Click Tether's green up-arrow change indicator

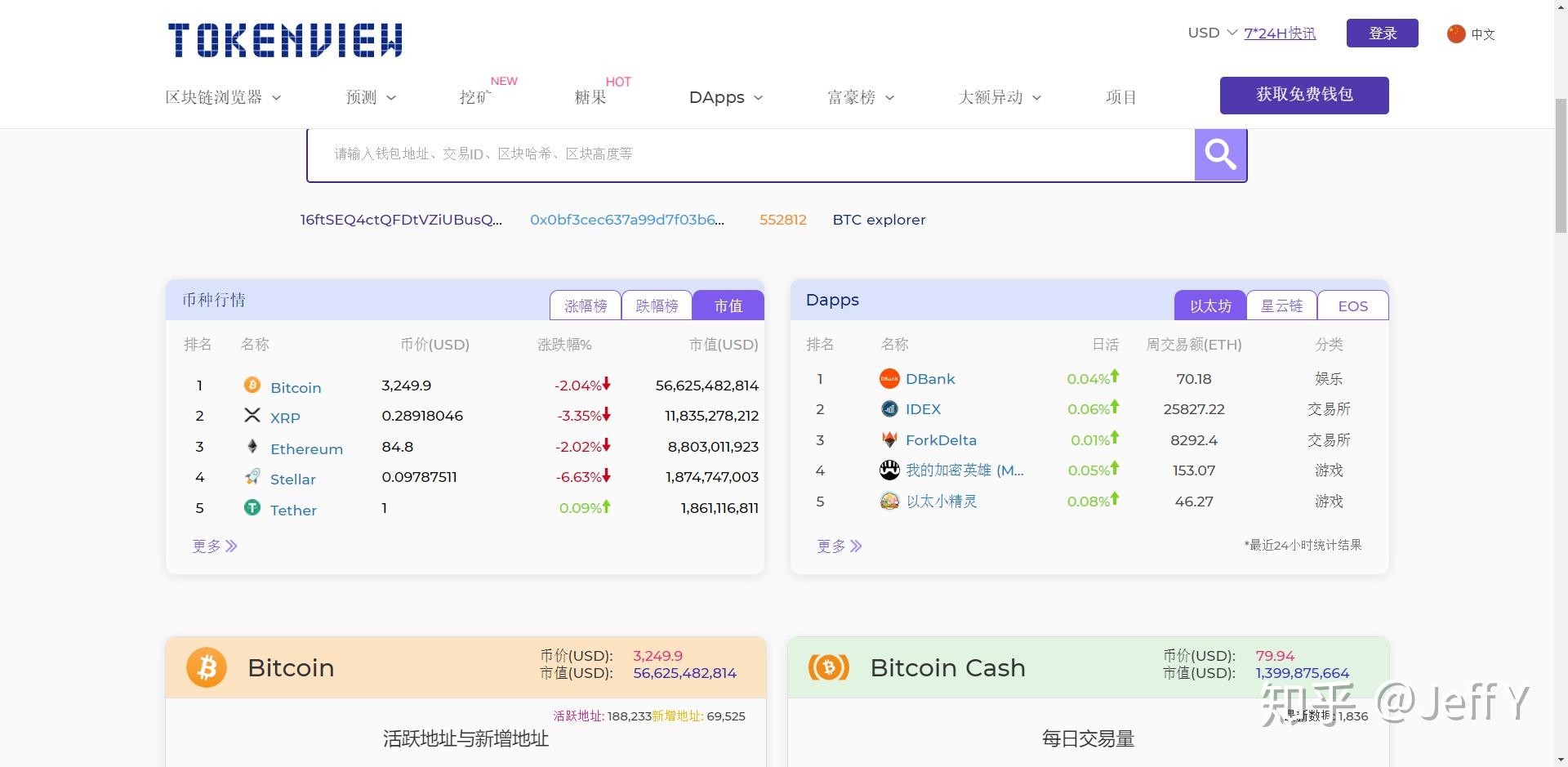(606, 506)
